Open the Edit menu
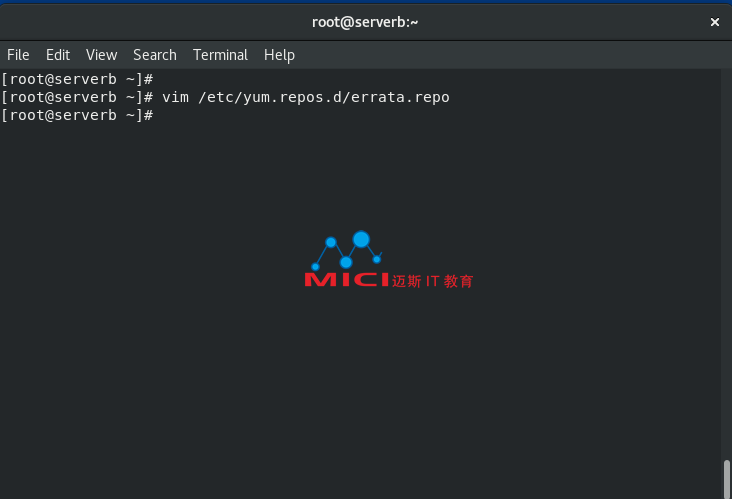Image resolution: width=732 pixels, height=499 pixels. click(x=58, y=55)
